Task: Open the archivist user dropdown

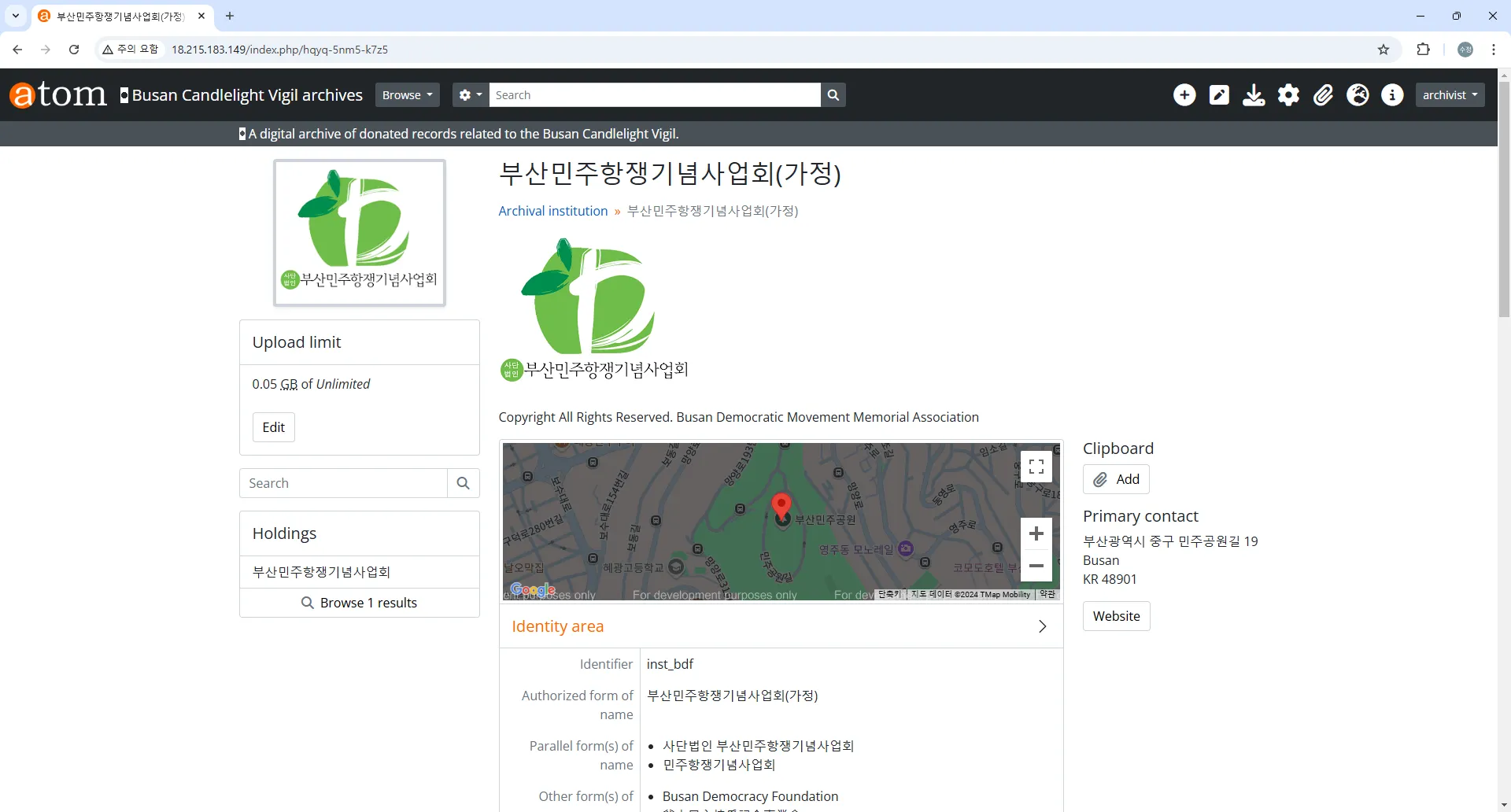Action: pos(1450,95)
